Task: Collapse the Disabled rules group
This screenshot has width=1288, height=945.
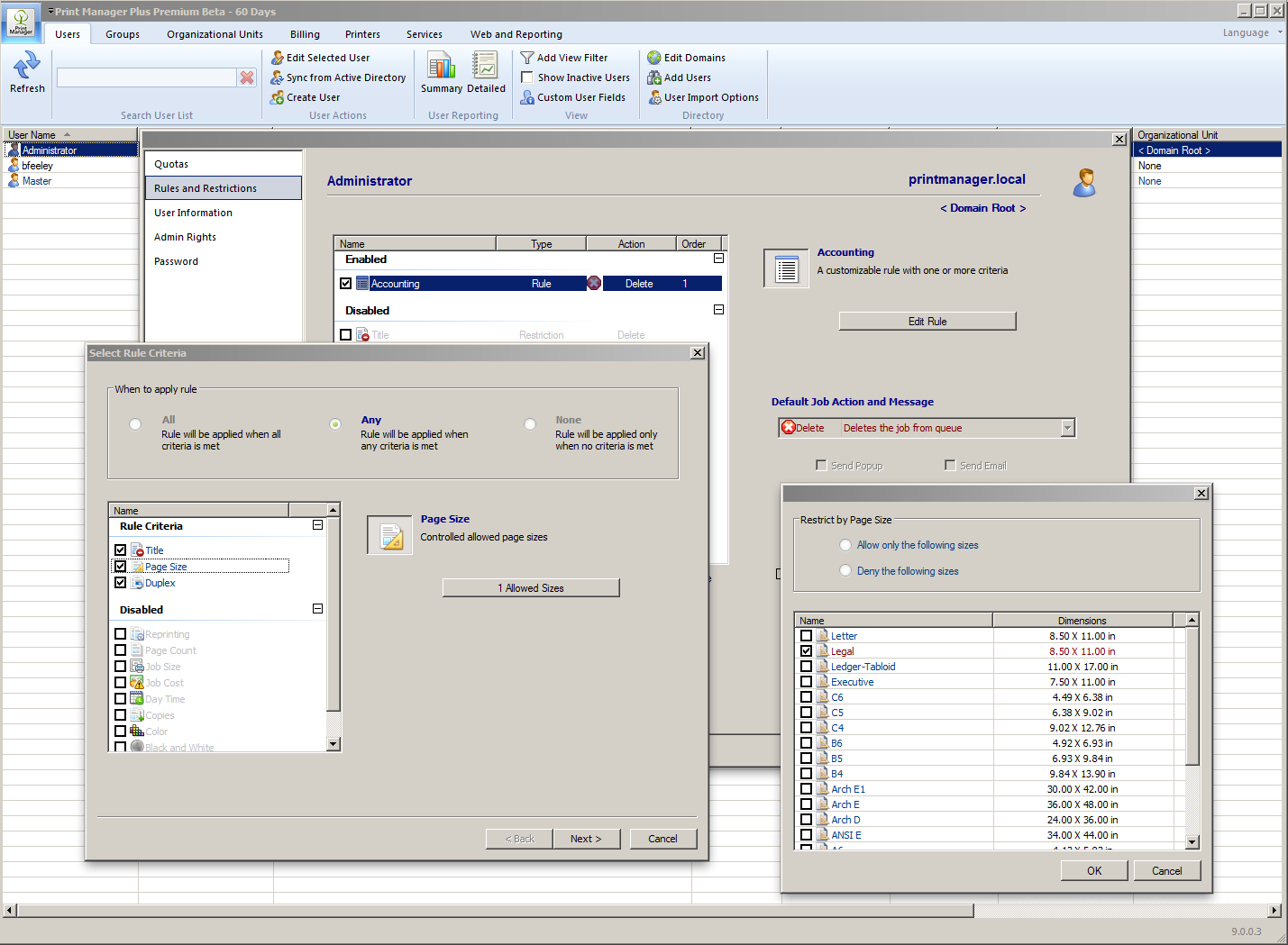Action: click(x=718, y=310)
